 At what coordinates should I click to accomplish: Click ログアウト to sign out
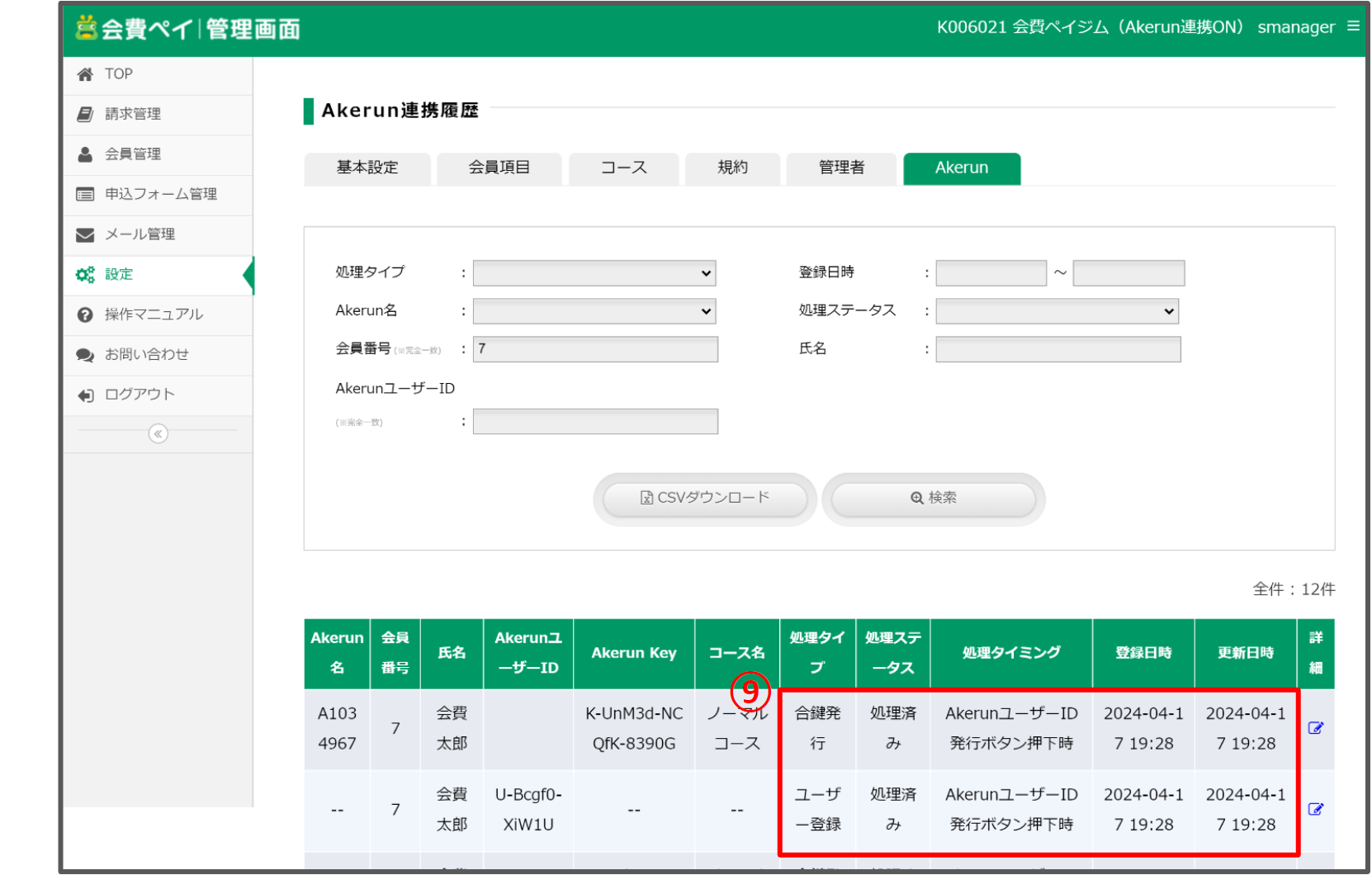point(139,395)
